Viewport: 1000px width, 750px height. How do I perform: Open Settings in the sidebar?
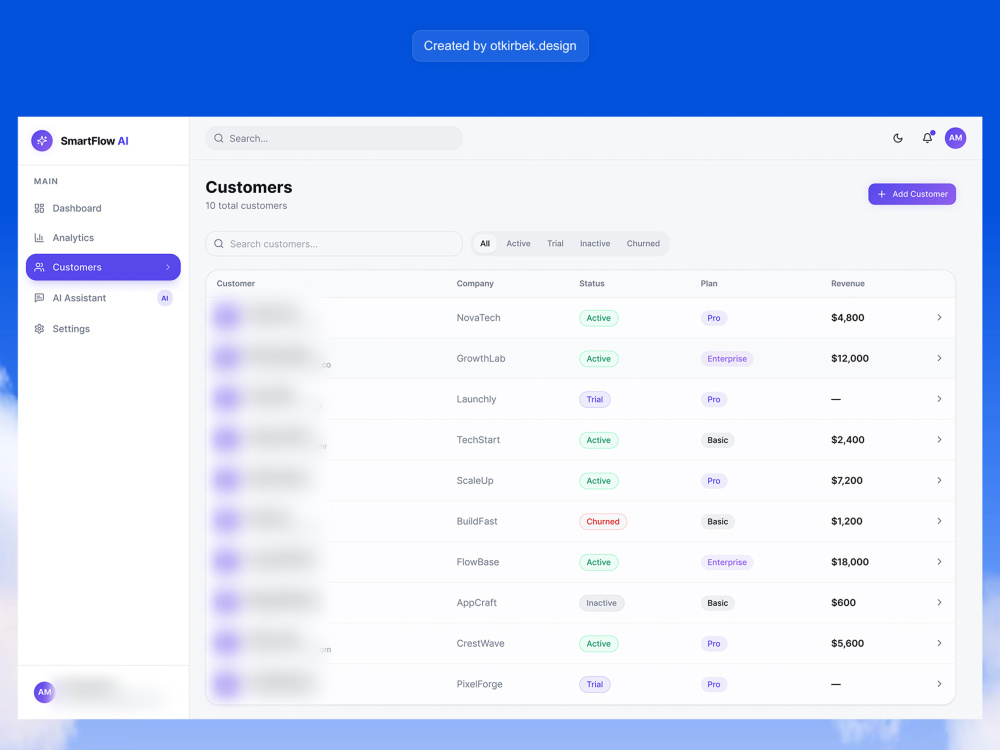(103, 328)
